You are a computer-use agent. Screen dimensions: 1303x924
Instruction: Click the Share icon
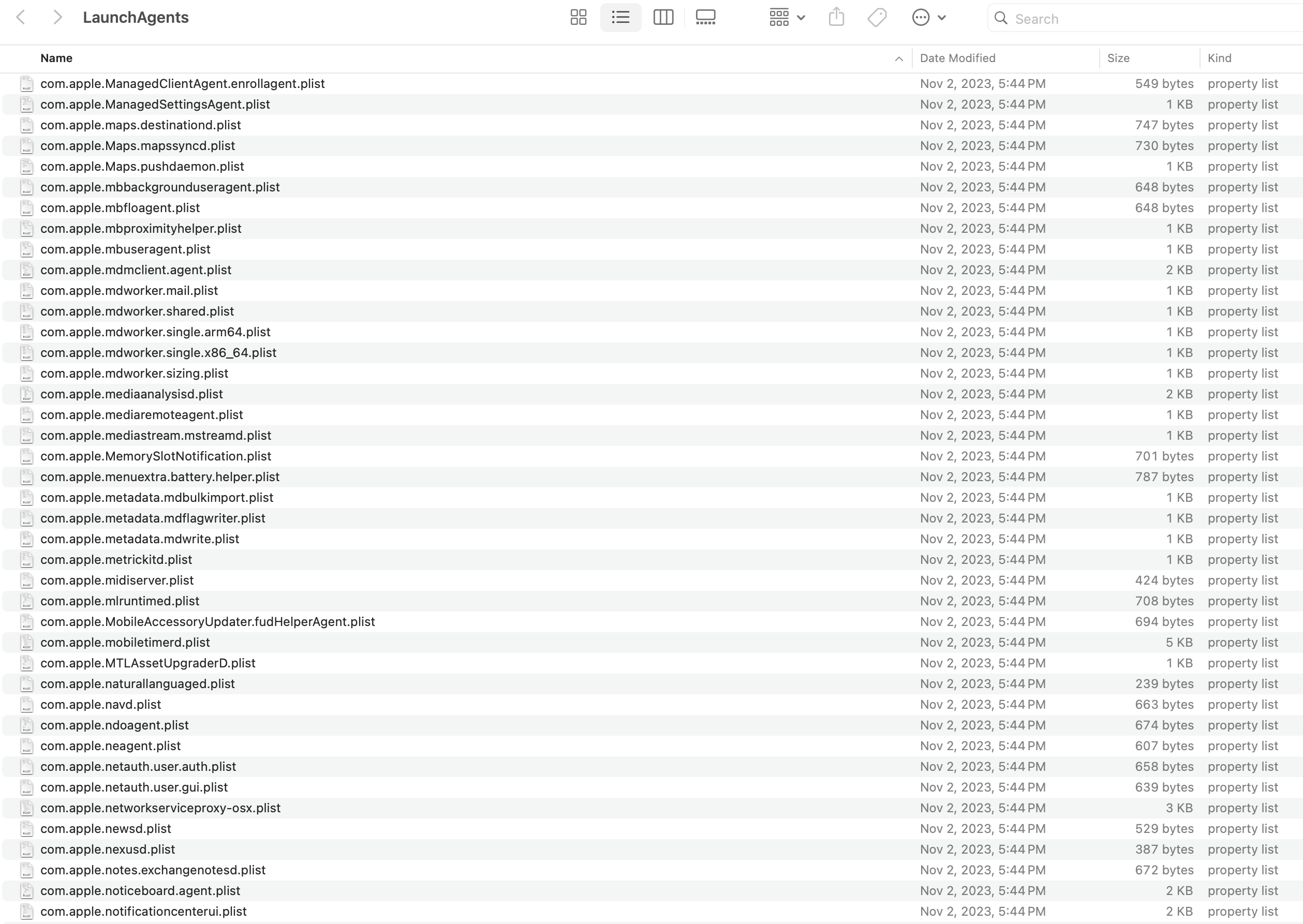(x=836, y=18)
